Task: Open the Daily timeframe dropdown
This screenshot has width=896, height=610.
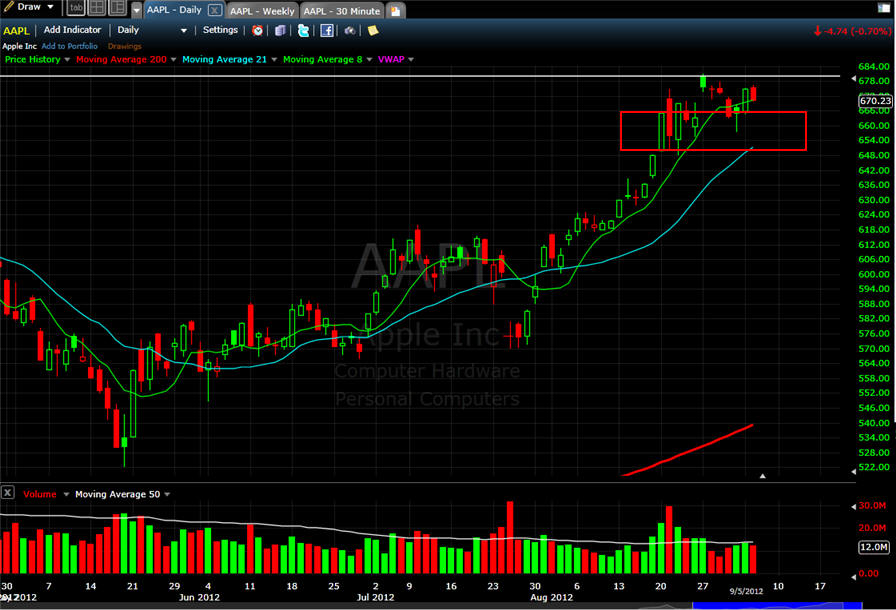Action: pyautogui.click(x=152, y=30)
